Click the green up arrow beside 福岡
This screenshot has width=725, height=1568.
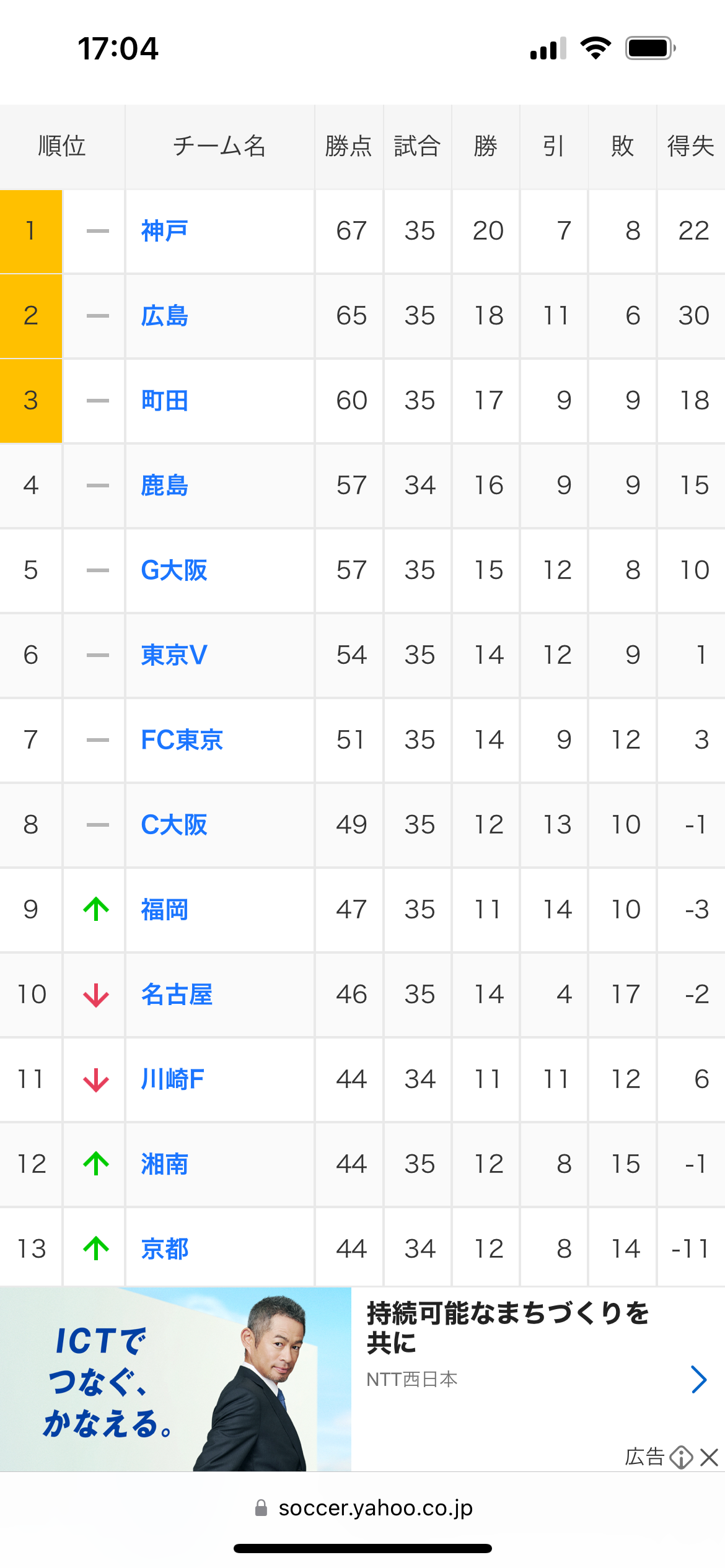click(x=96, y=909)
